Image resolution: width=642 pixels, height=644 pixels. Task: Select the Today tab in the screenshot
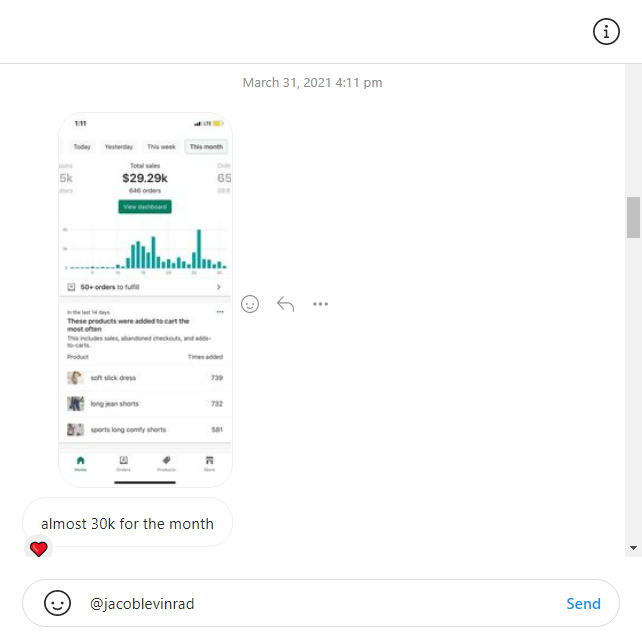(82, 147)
